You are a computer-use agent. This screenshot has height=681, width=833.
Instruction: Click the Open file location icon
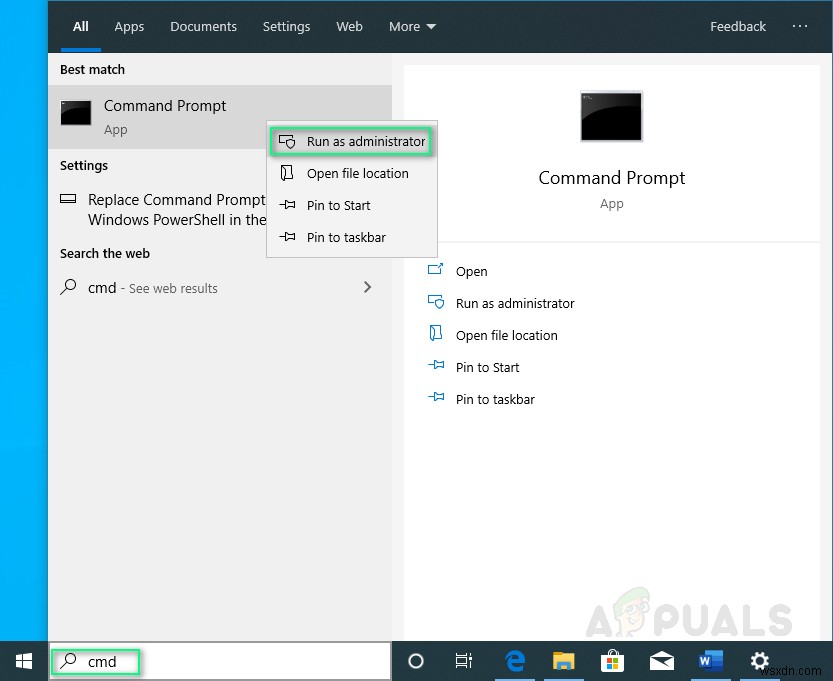click(436, 334)
